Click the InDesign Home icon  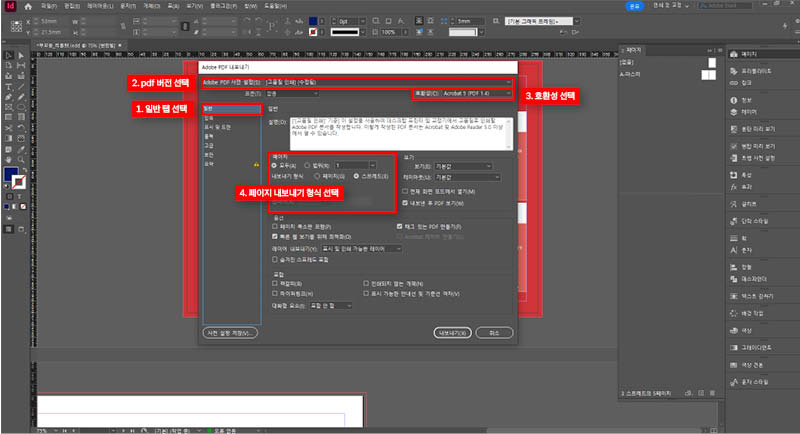[x=28, y=6]
